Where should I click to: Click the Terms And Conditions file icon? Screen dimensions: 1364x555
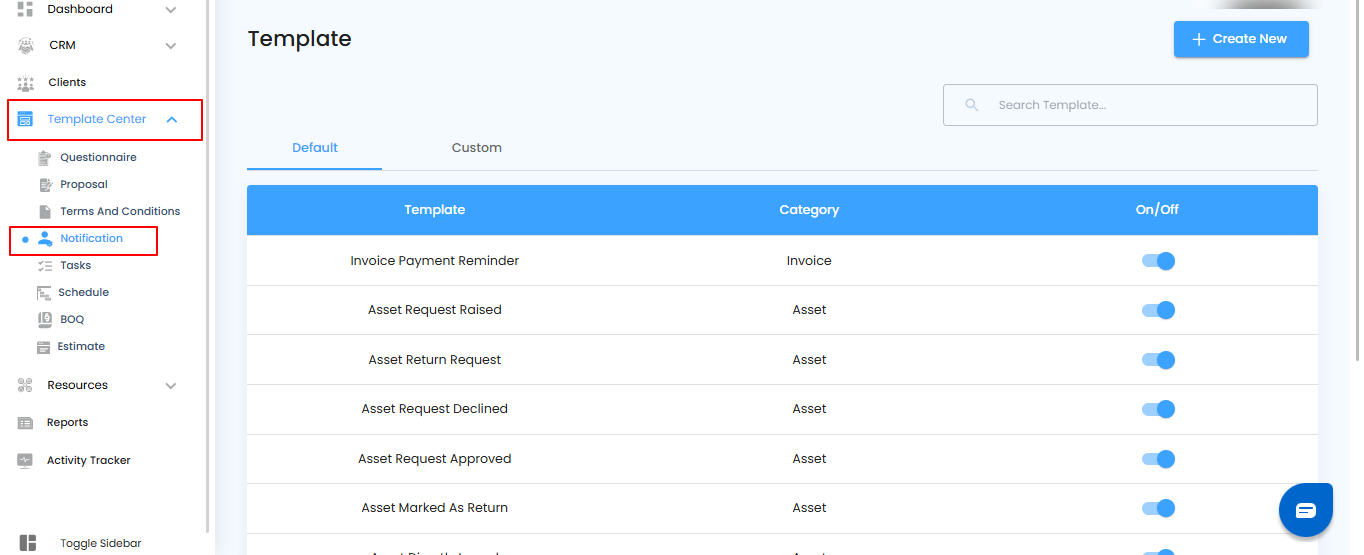tap(44, 212)
